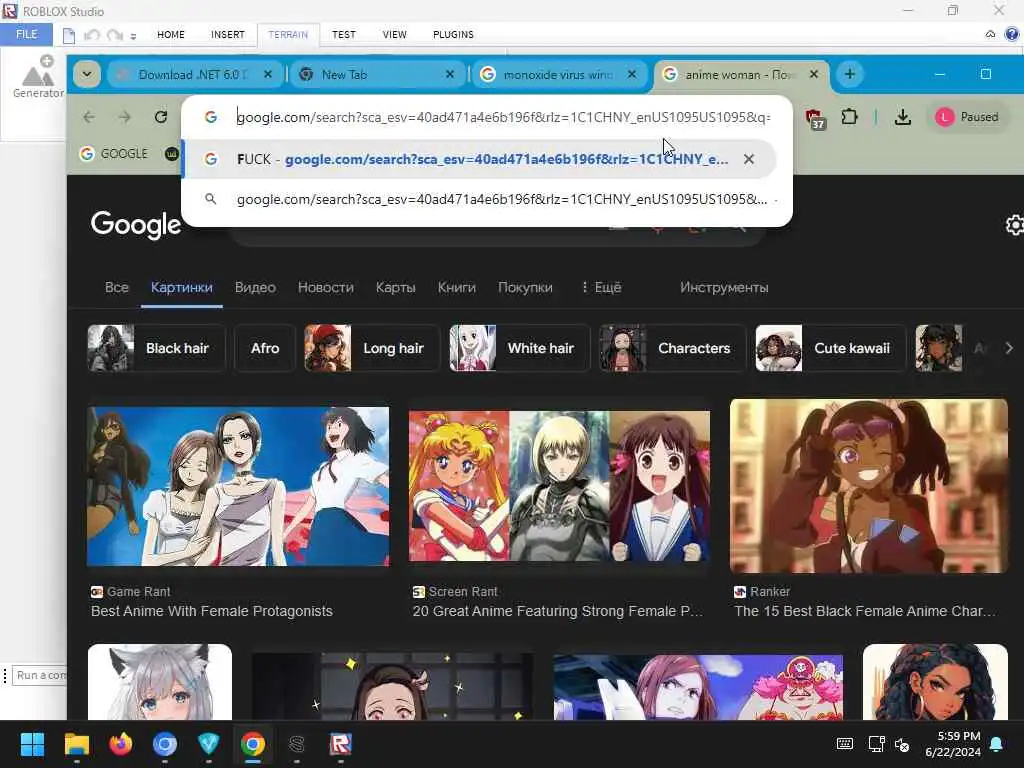Open File Explorer from taskbar
This screenshot has height=768, width=1024.
tap(76, 744)
